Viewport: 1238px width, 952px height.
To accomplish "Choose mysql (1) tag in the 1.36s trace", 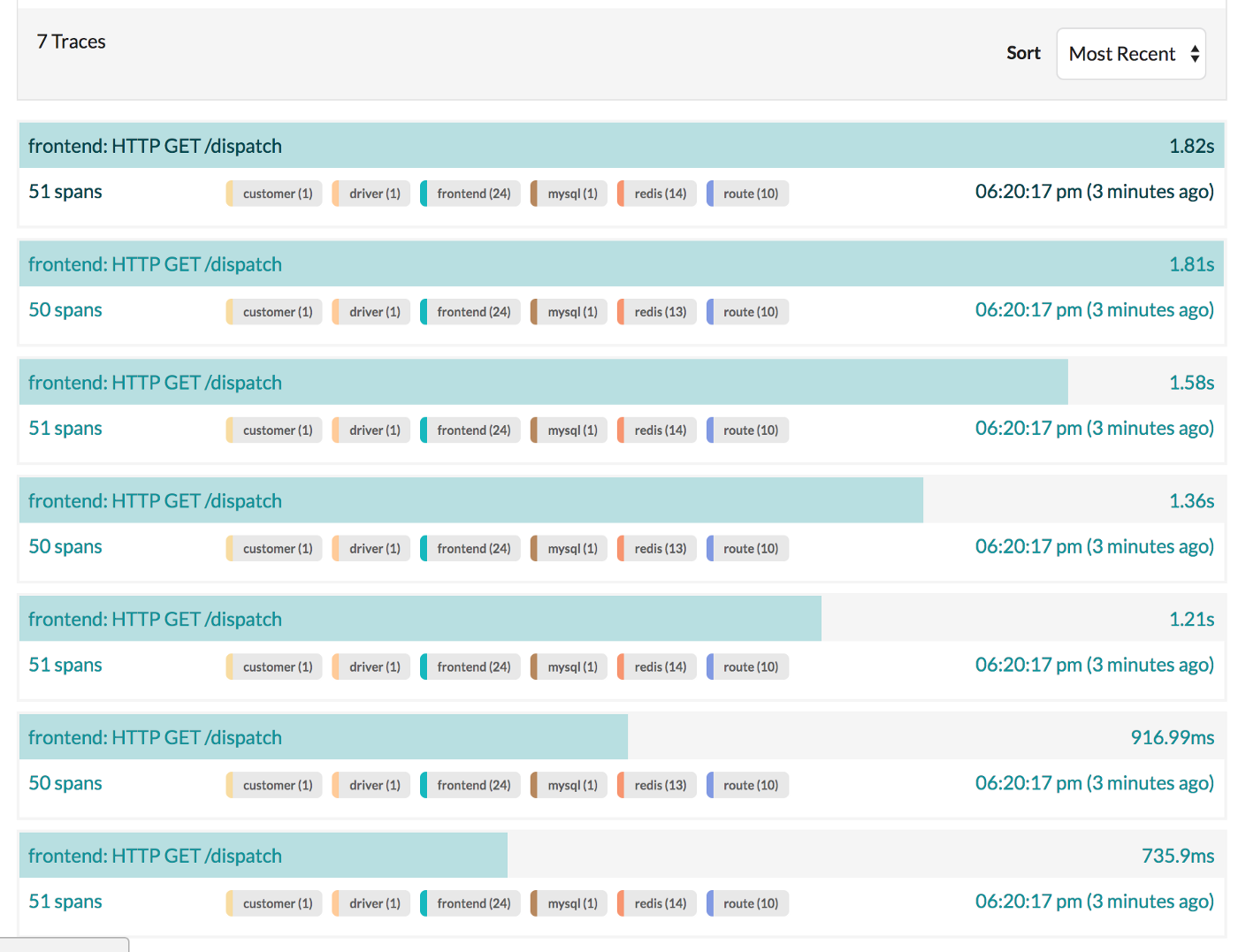I will [x=569, y=549].
